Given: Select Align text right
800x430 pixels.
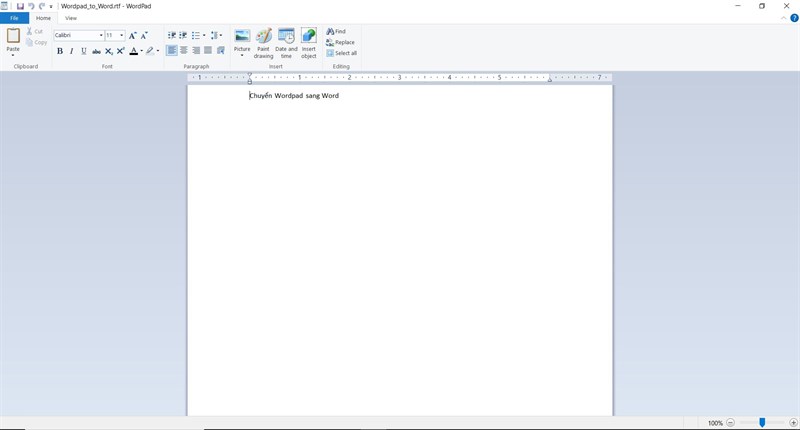Looking at the screenshot, I should pos(196,50).
